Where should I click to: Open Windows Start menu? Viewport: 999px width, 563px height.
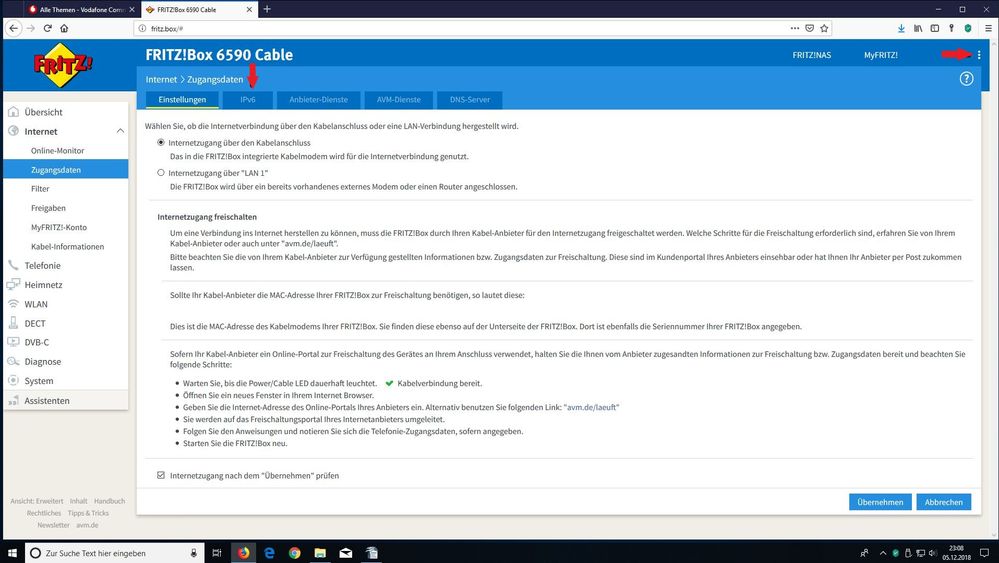12,553
